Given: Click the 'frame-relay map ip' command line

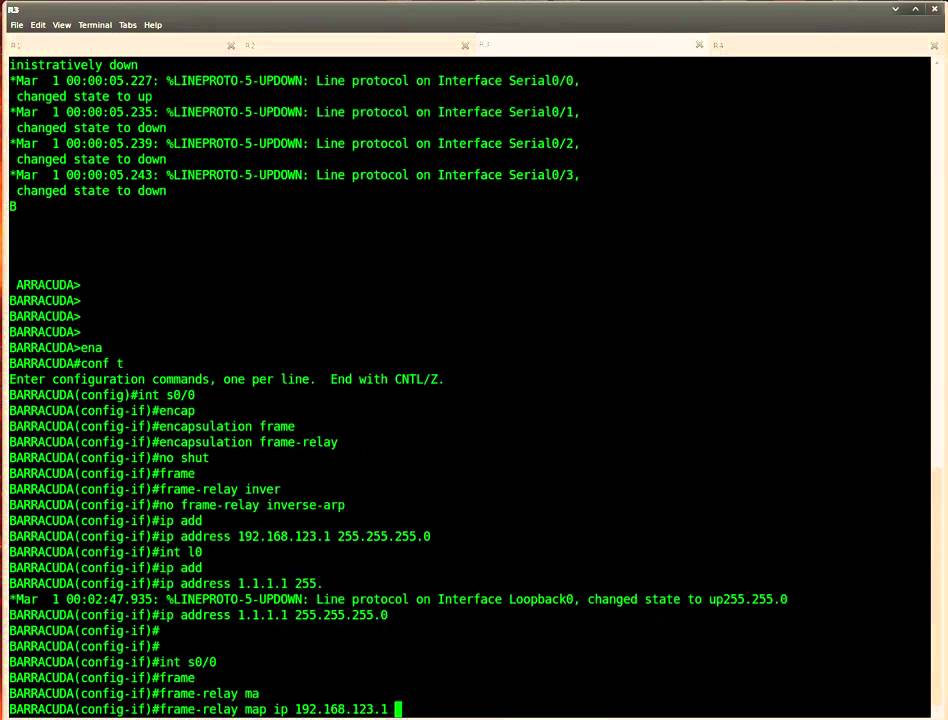Looking at the screenshot, I should pyautogui.click(x=198, y=709).
